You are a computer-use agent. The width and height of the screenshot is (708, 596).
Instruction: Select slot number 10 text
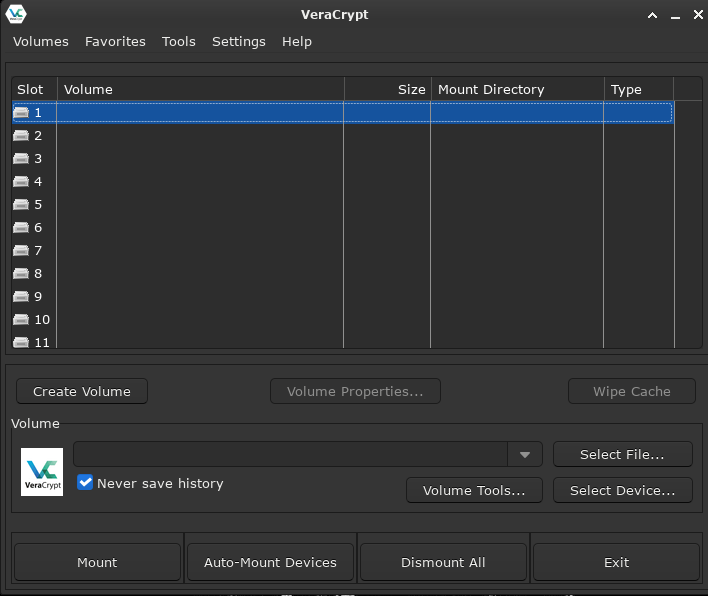pos(42,320)
